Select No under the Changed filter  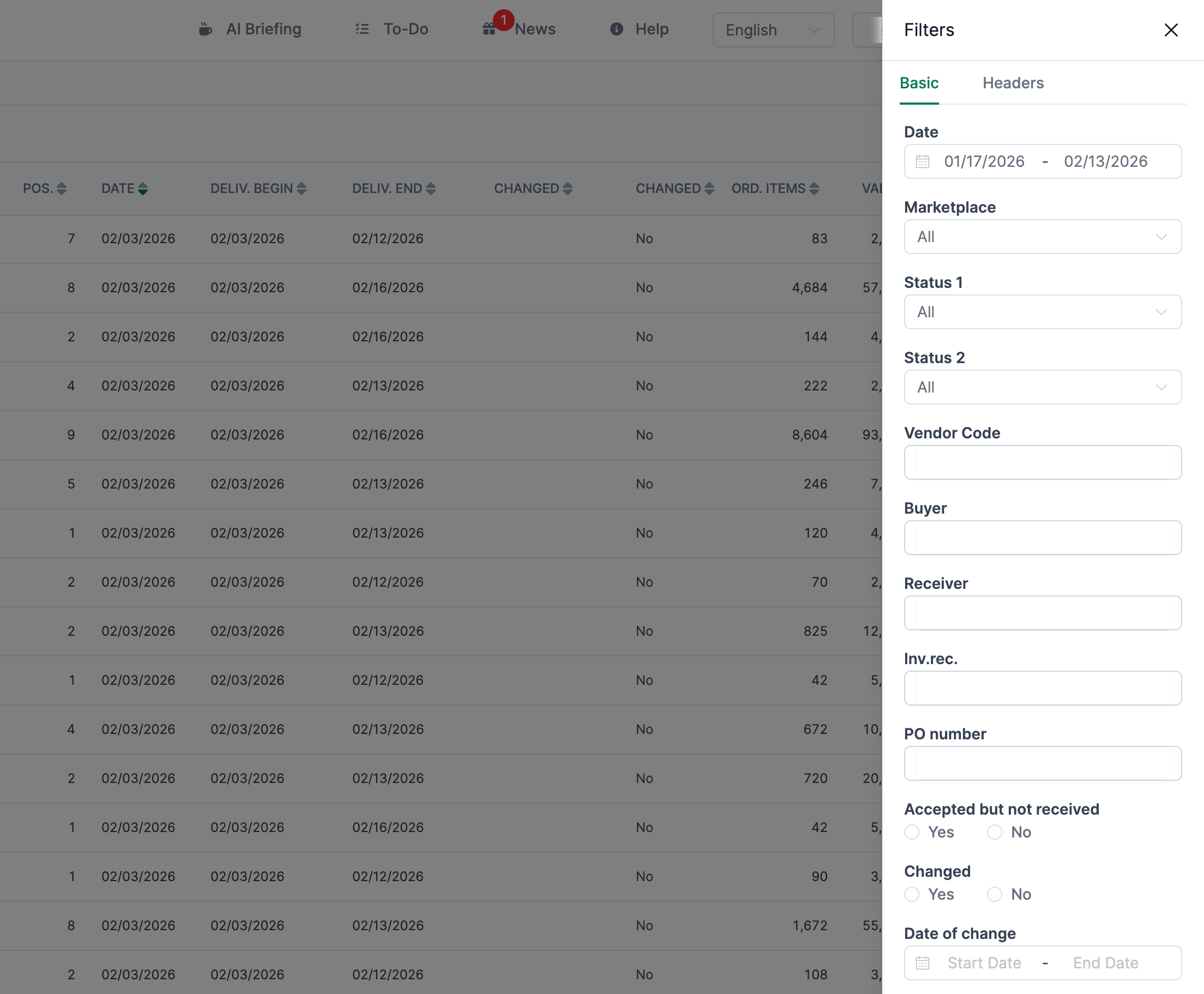pos(994,894)
